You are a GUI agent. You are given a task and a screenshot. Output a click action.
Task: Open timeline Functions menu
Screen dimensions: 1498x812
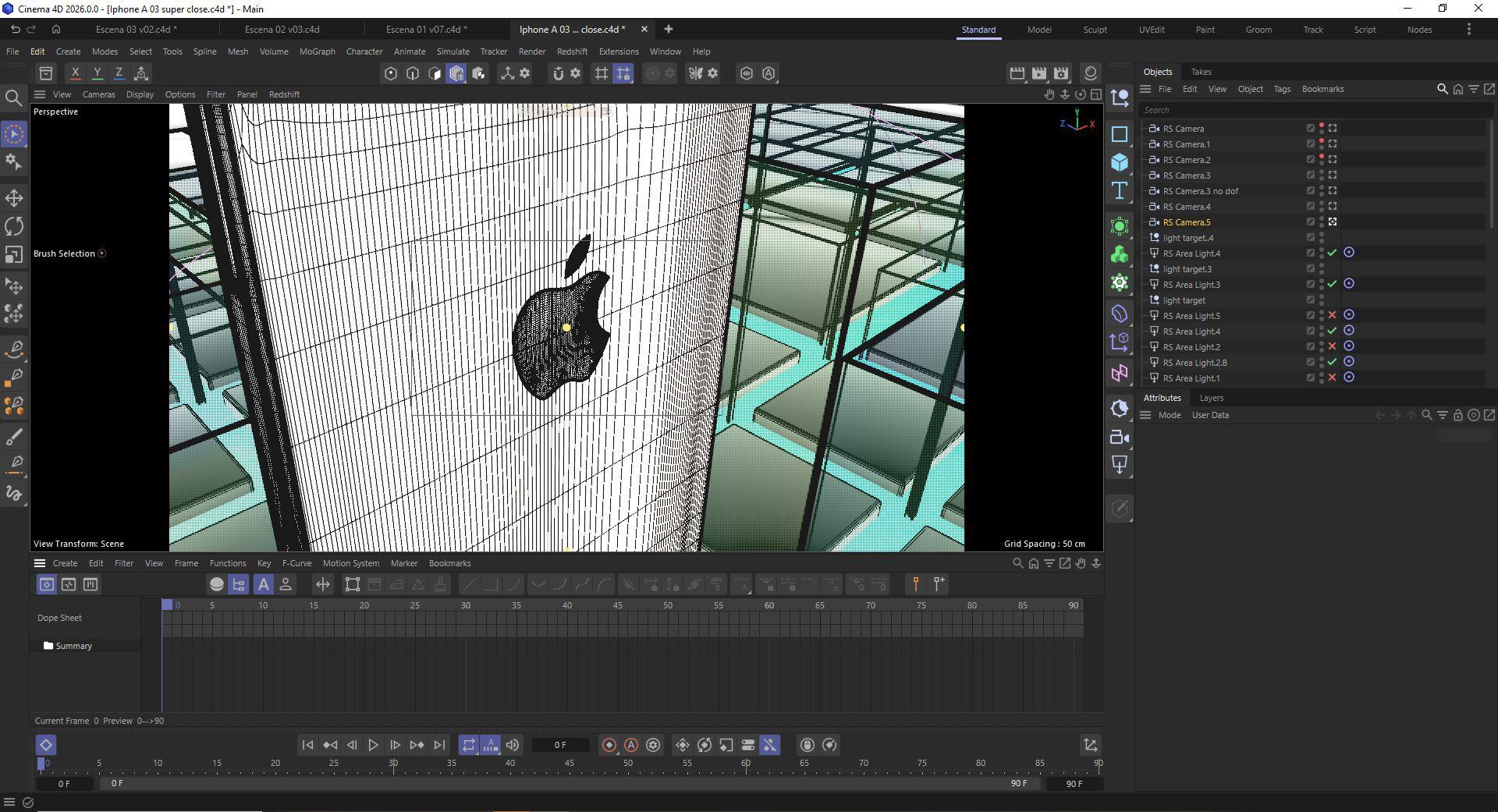click(228, 563)
